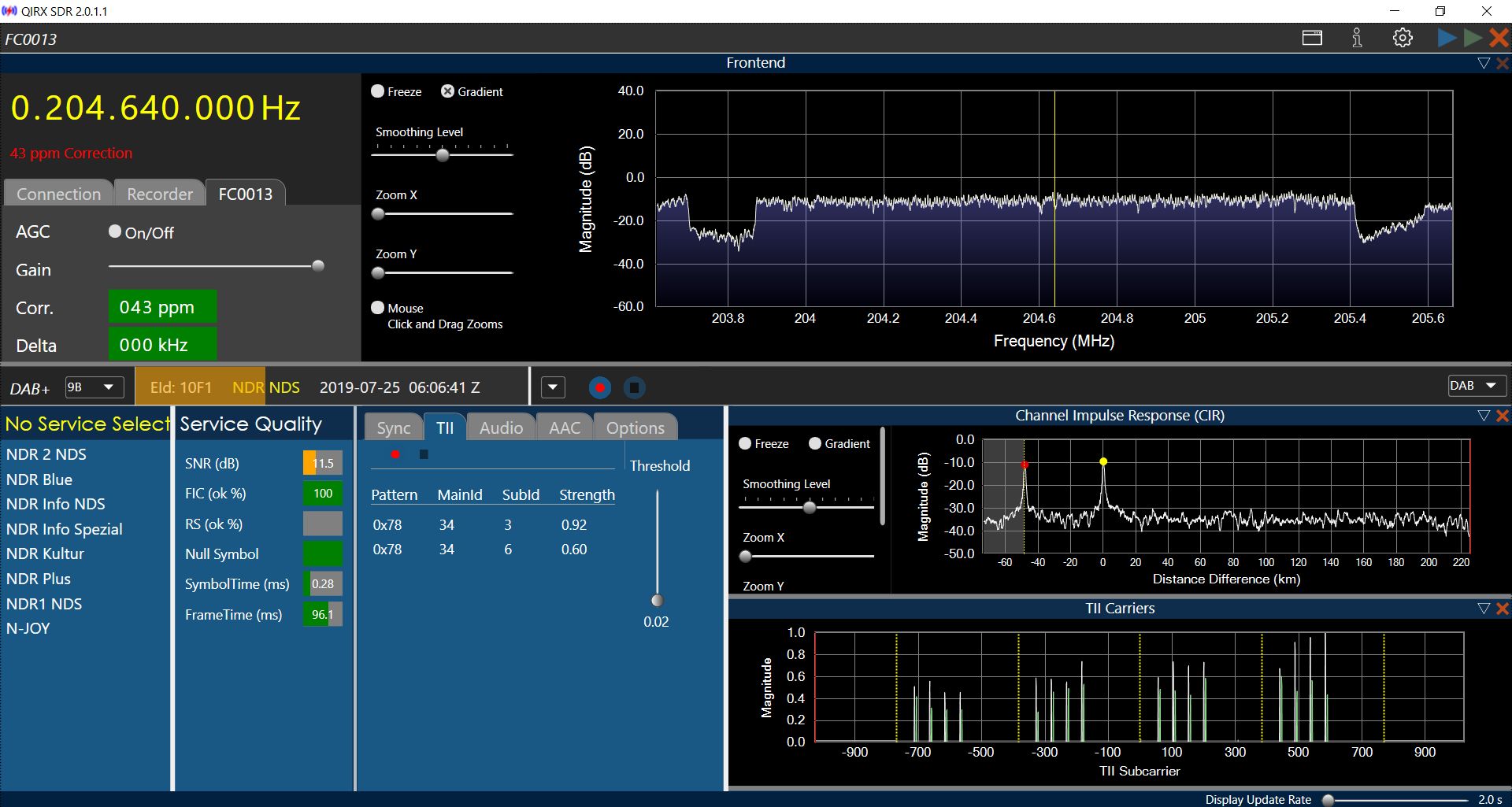Start recording with red record button

[x=600, y=387]
